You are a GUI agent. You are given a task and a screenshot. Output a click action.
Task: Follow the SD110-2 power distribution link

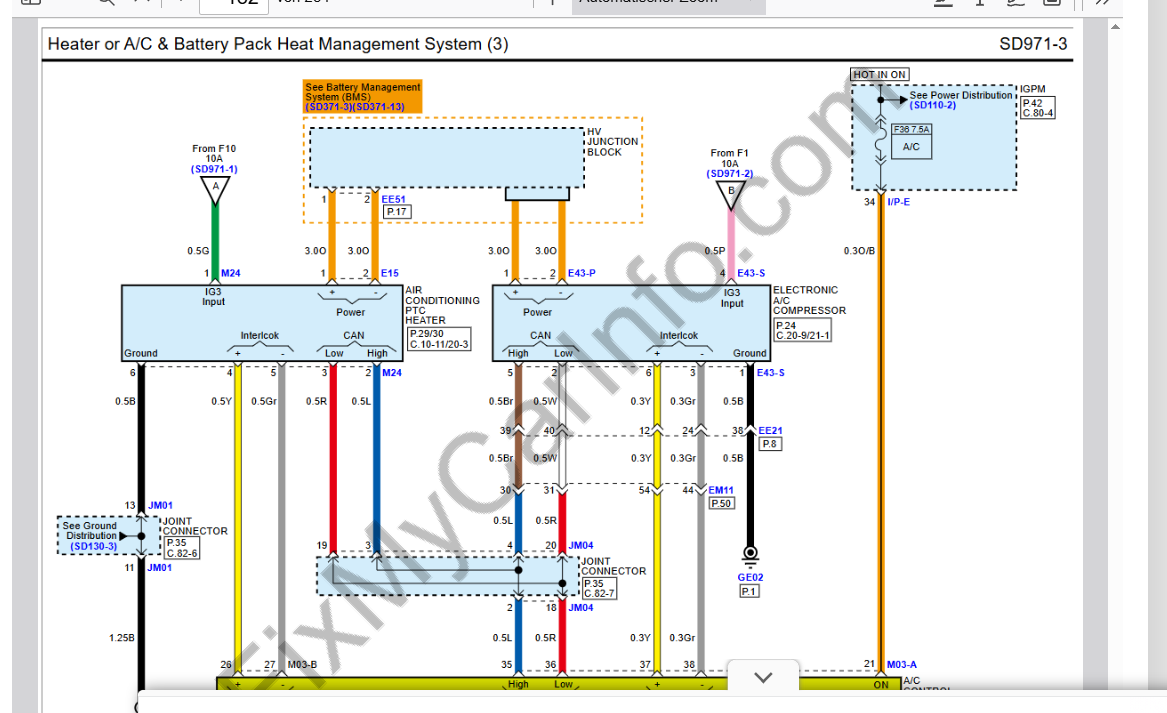pos(932,105)
